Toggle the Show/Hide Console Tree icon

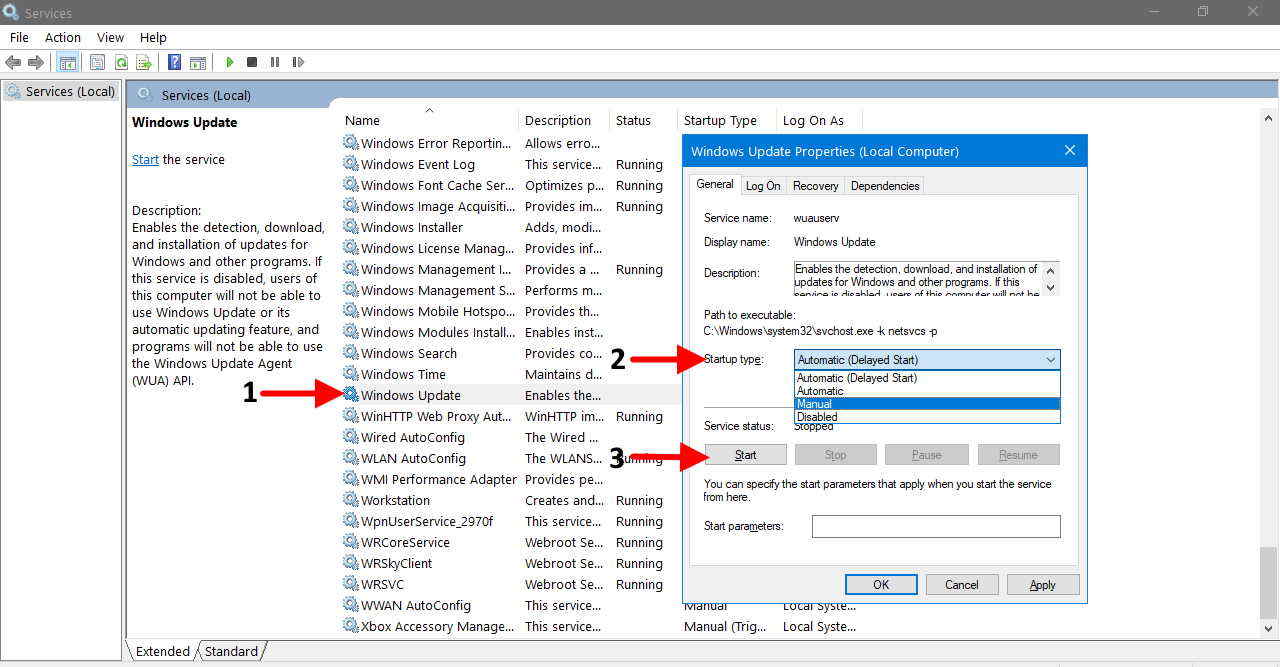(68, 62)
